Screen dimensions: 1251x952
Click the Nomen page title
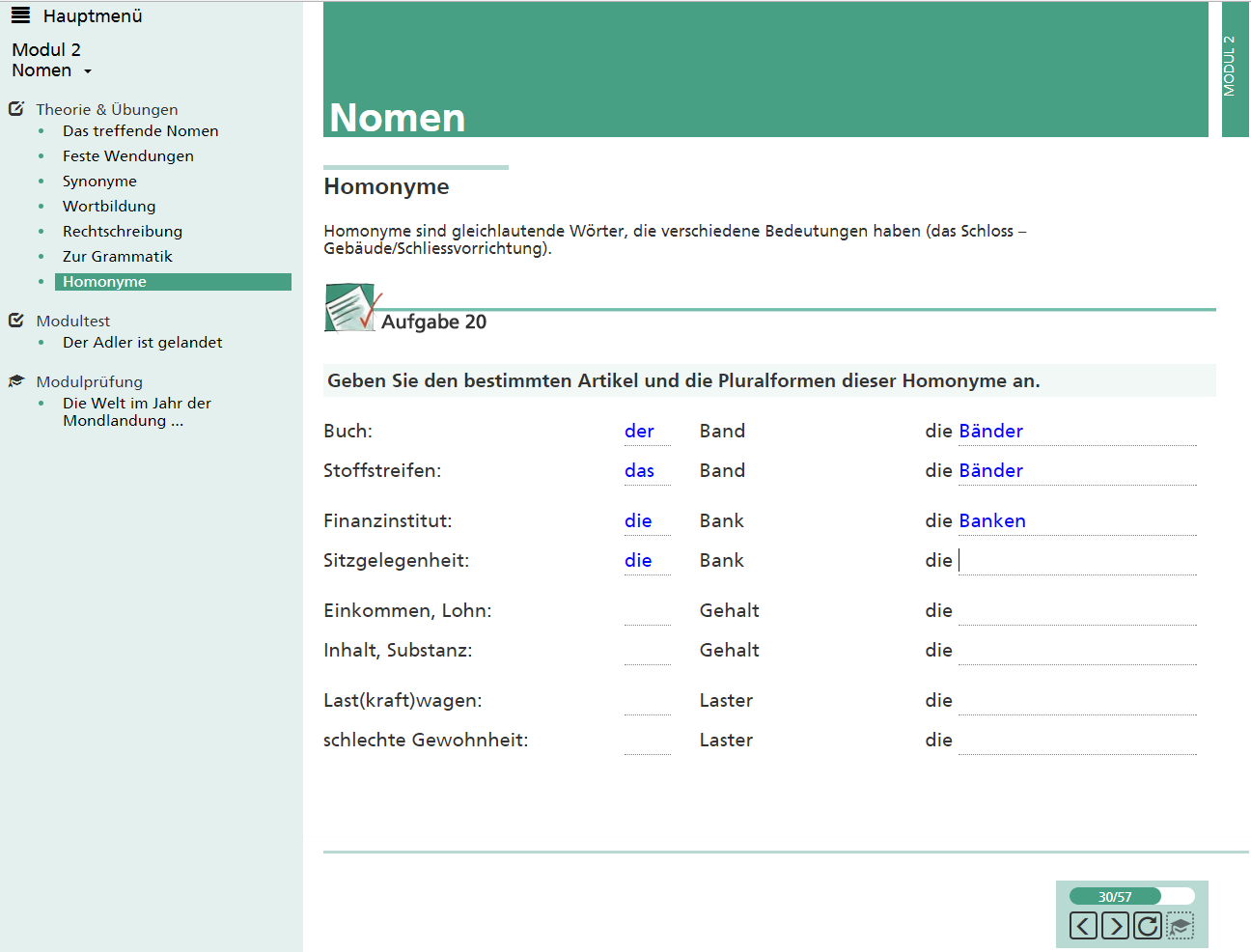point(398,118)
